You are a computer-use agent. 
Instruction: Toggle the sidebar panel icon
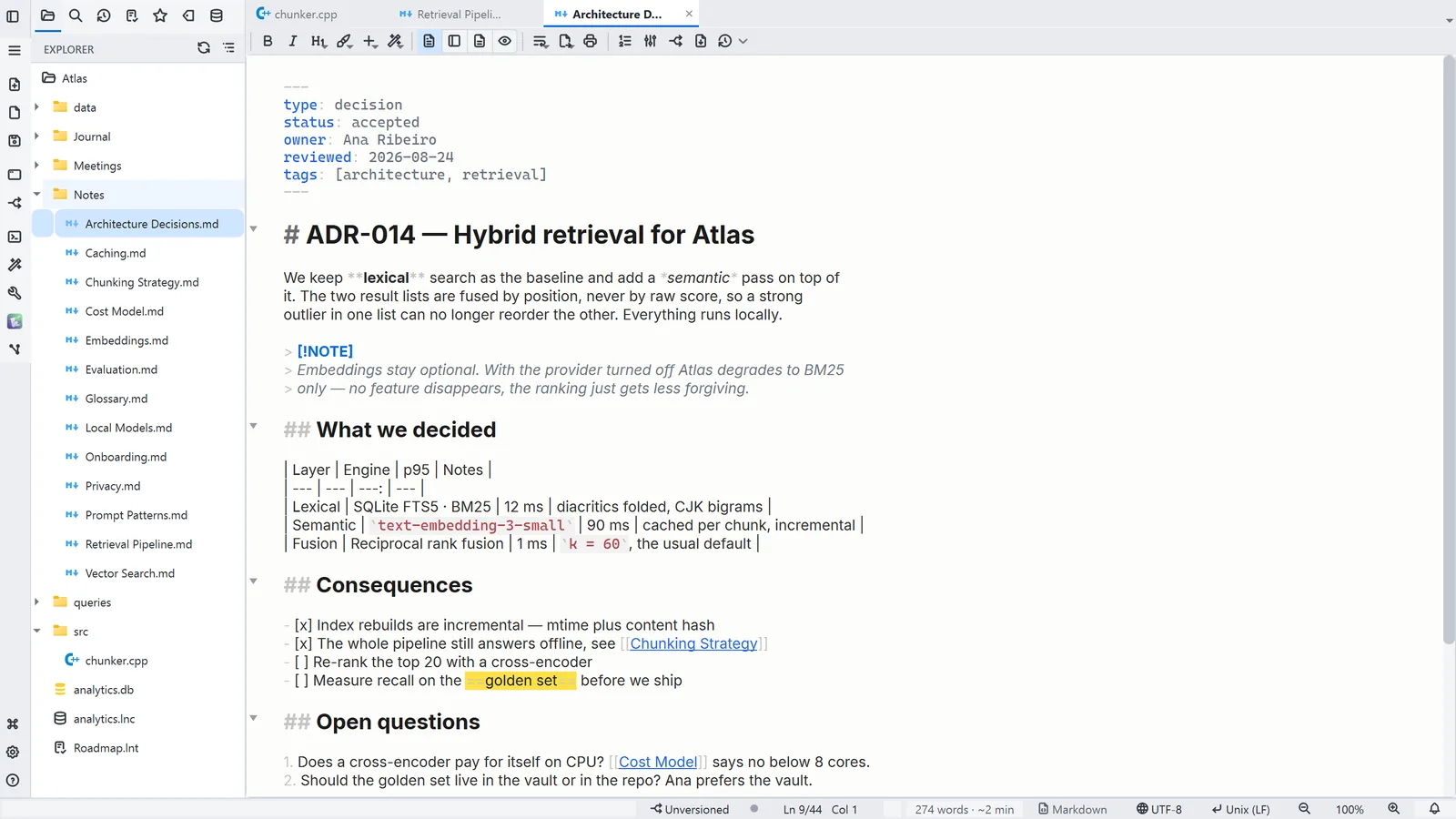click(x=13, y=15)
